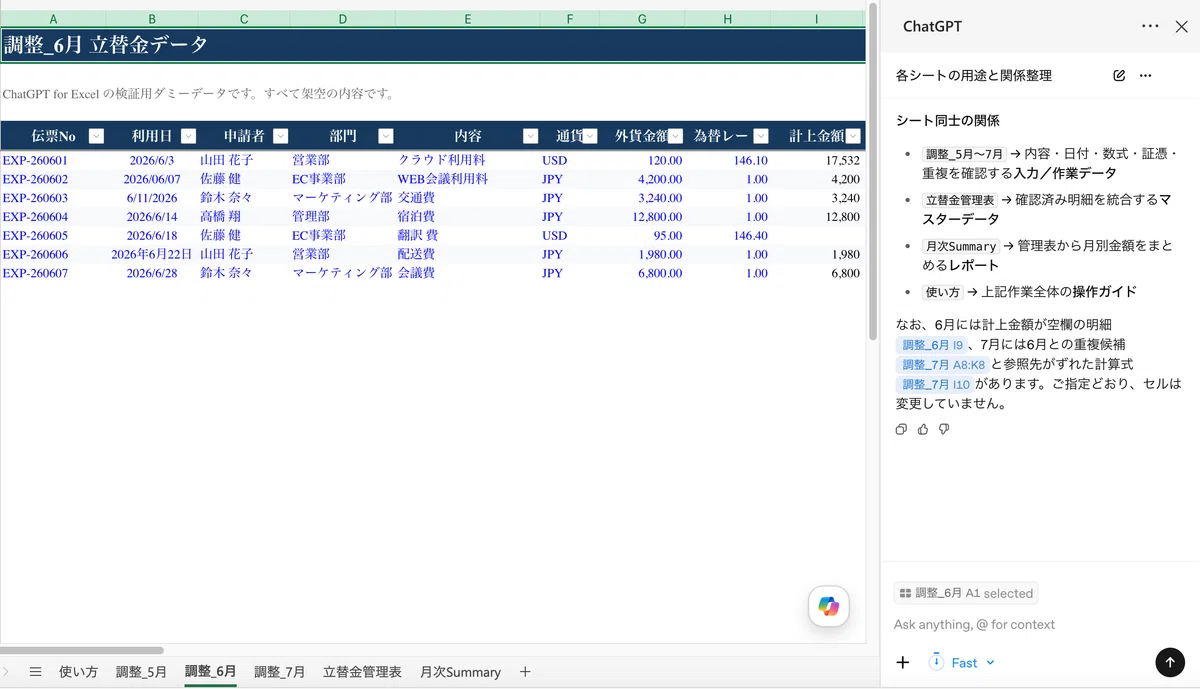
Task: Click the plus attach icon in chat
Action: [x=903, y=662]
